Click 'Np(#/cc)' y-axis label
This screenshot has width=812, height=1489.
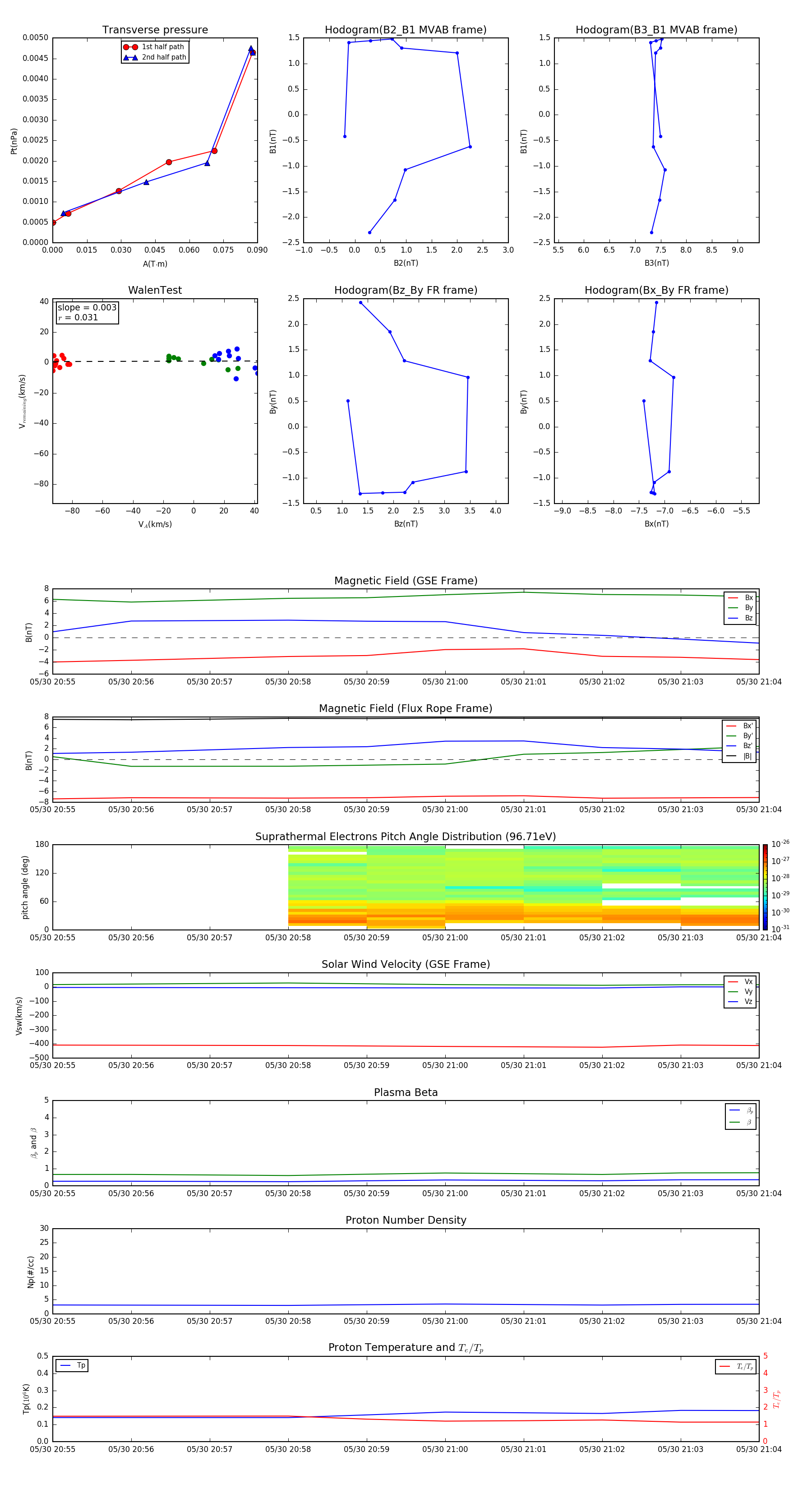pyautogui.click(x=31, y=1272)
